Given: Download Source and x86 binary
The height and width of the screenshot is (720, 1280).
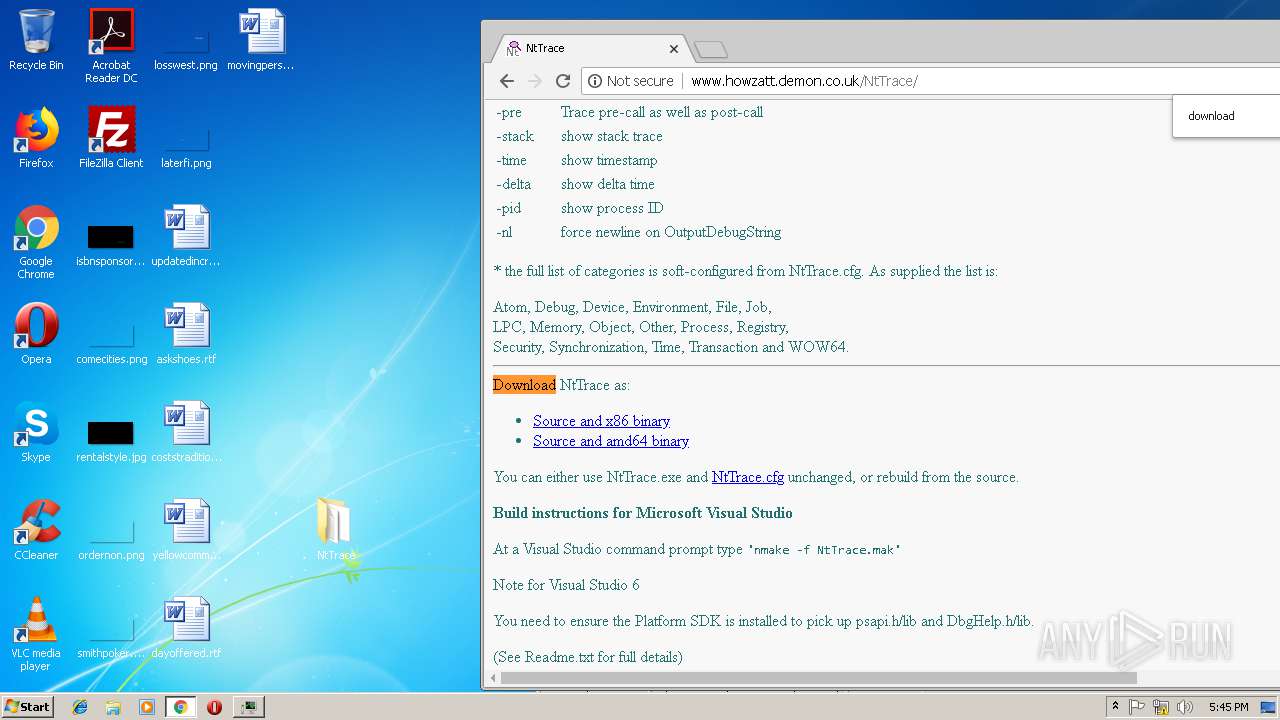Looking at the screenshot, I should coord(601,421).
